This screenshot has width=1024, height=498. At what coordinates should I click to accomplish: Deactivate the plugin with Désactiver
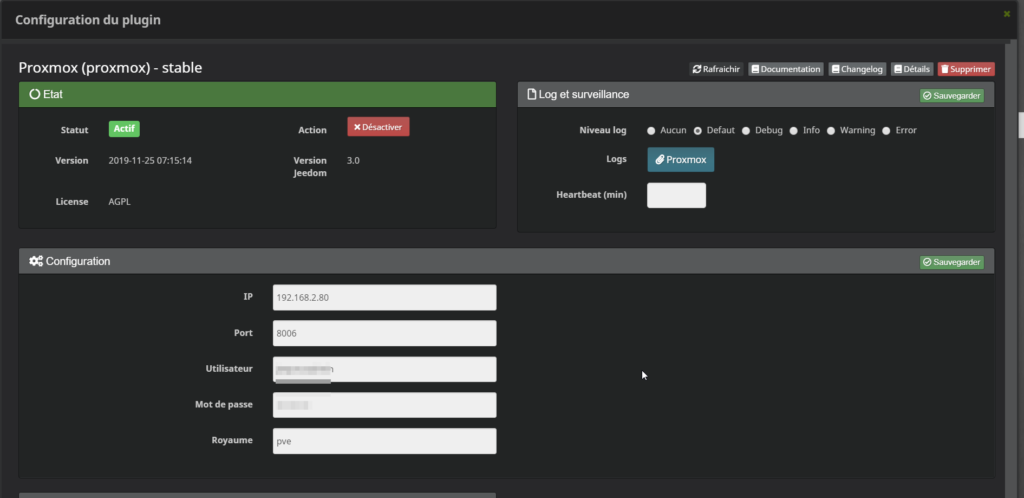378,127
